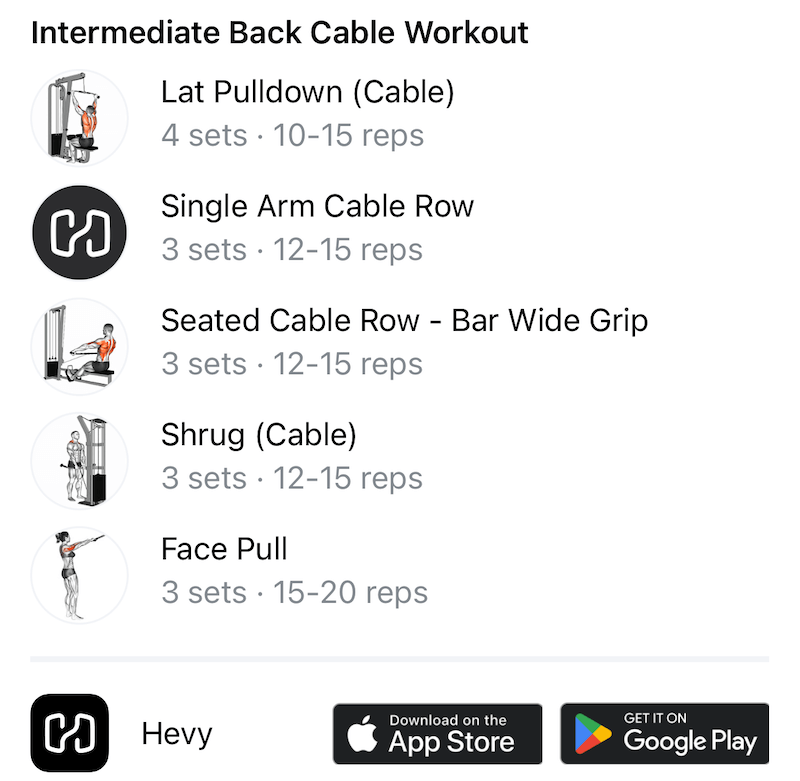Viewport: 800px width, 781px height.
Task: Open Get it on Google Play button
Action: pyautogui.click(x=665, y=734)
